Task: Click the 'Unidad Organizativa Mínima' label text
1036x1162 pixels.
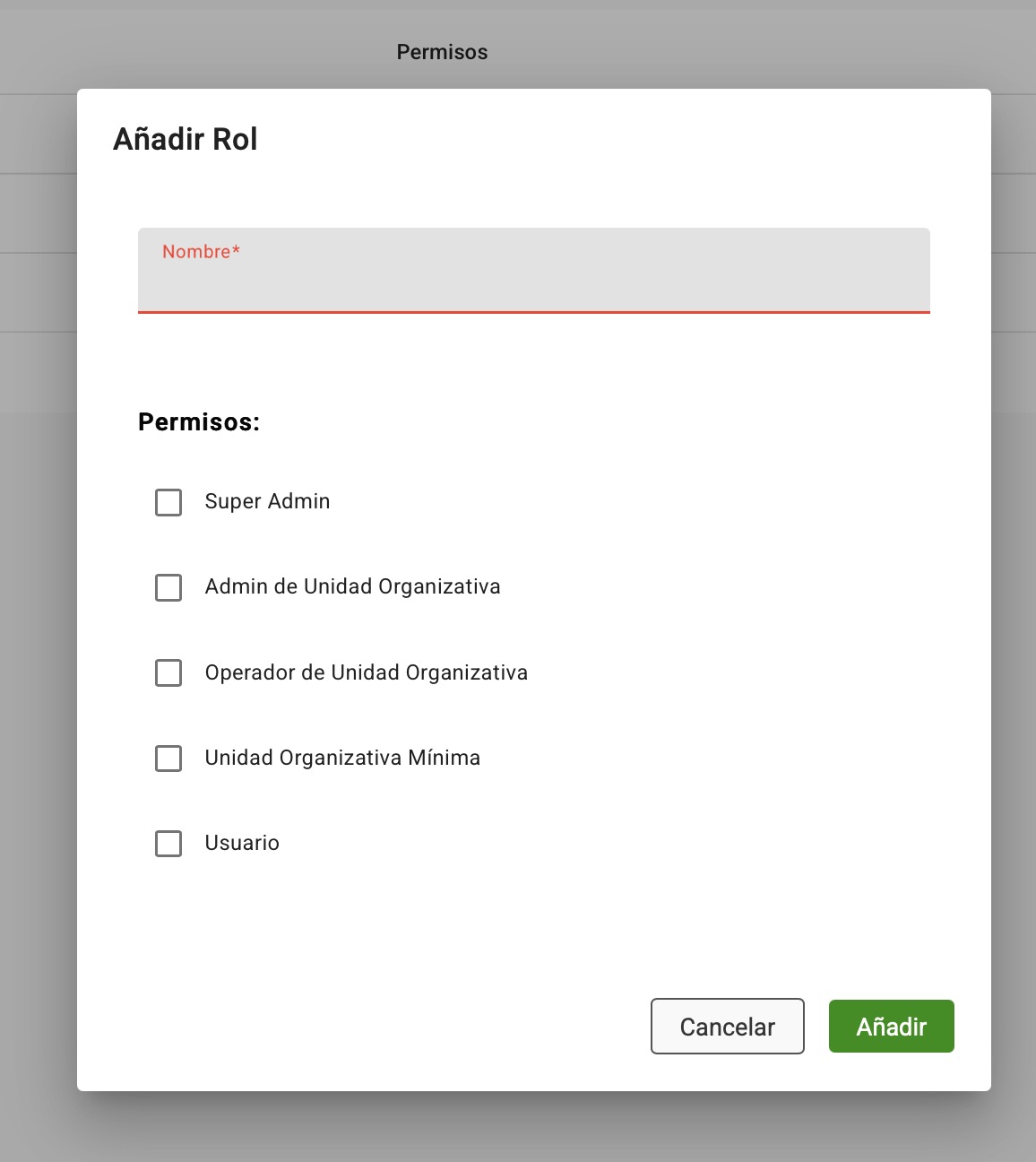Action: [342, 758]
